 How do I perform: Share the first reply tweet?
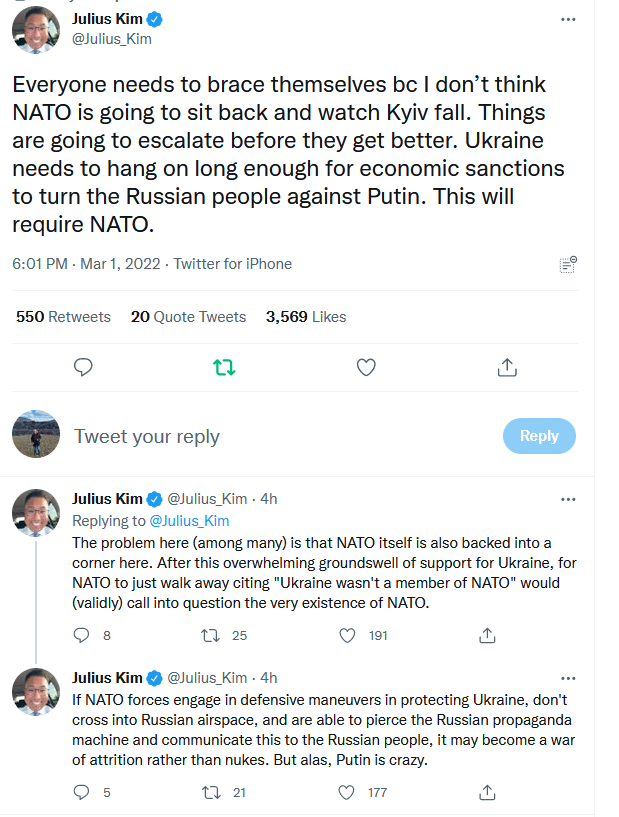(x=487, y=635)
